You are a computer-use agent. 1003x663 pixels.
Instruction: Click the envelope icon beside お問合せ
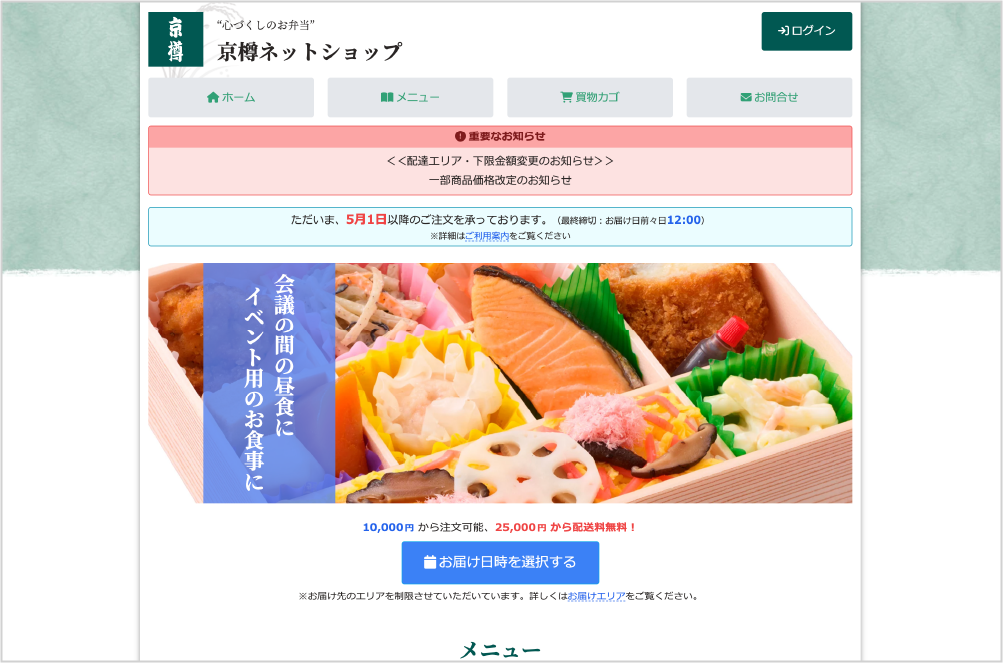(746, 97)
